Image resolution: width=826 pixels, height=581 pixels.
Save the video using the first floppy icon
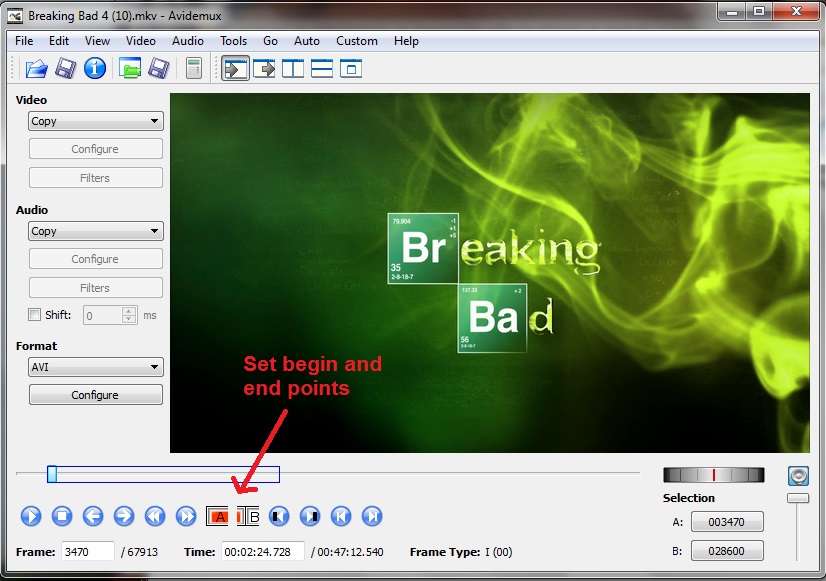click(65, 68)
